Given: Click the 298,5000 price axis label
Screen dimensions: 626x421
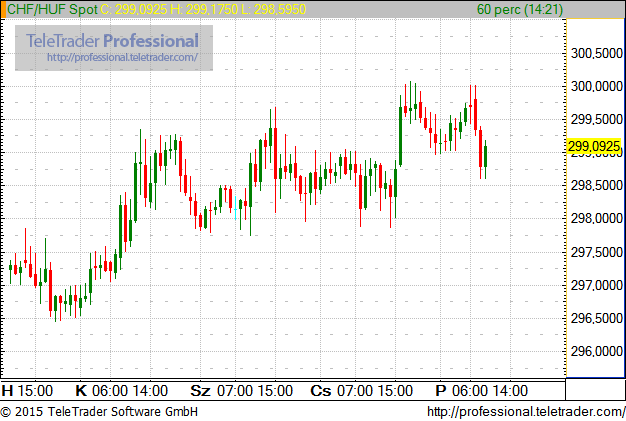Looking at the screenshot, I should coord(596,185).
